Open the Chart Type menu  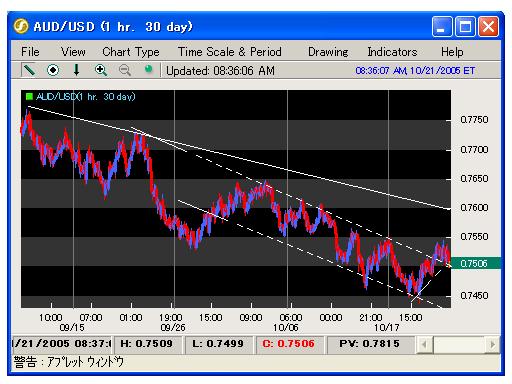coord(131,52)
